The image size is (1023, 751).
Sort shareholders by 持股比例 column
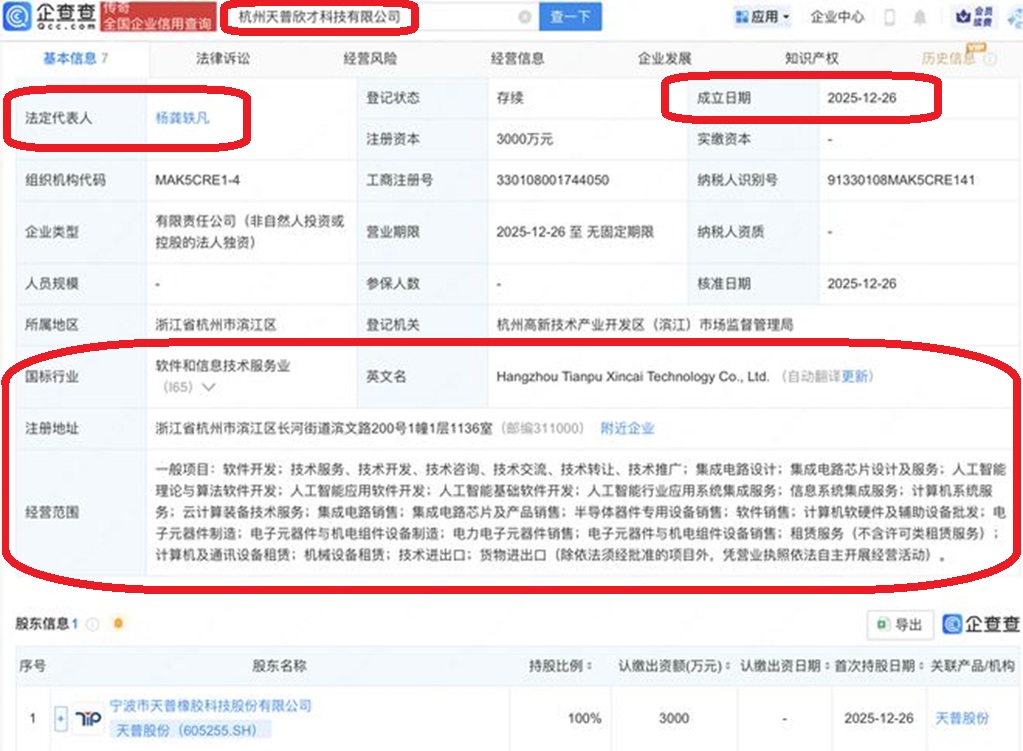(x=560, y=666)
